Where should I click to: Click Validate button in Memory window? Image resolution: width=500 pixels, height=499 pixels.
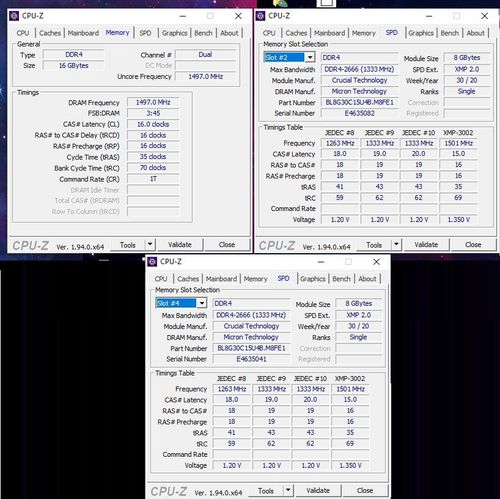click(x=180, y=245)
